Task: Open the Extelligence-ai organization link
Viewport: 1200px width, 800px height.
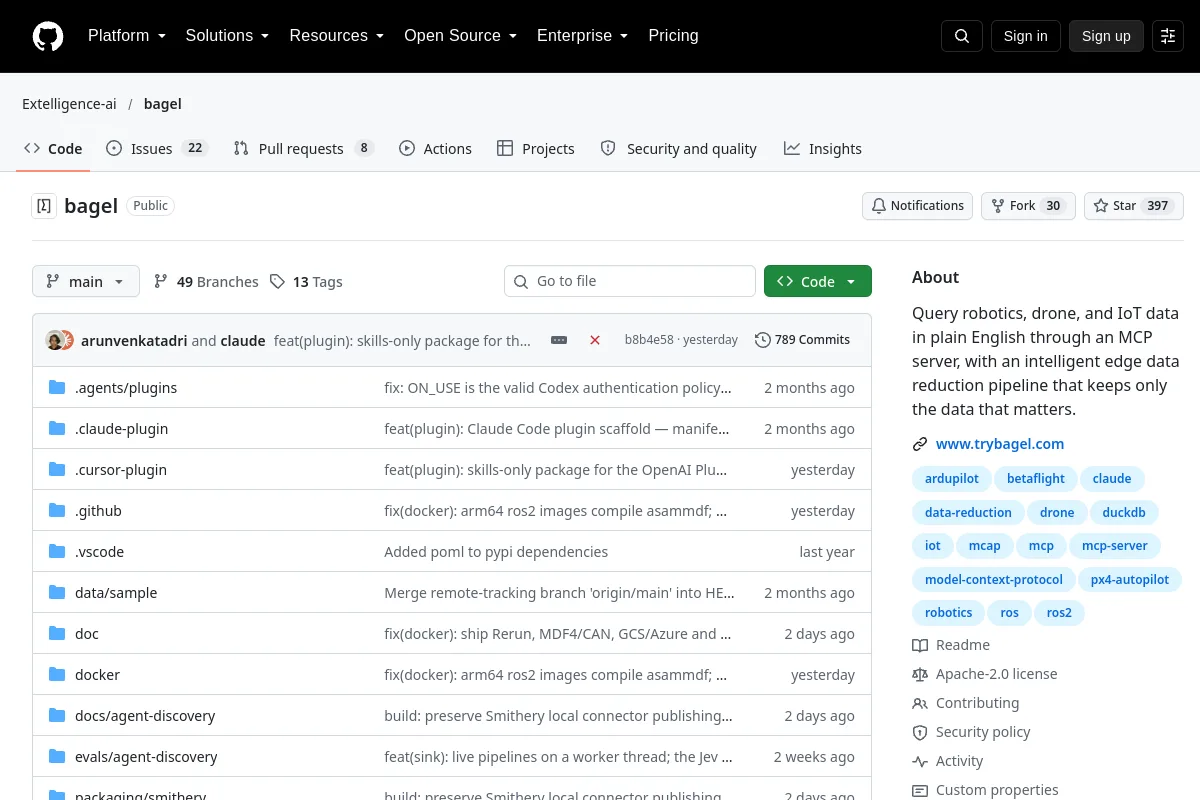Action: (69, 104)
